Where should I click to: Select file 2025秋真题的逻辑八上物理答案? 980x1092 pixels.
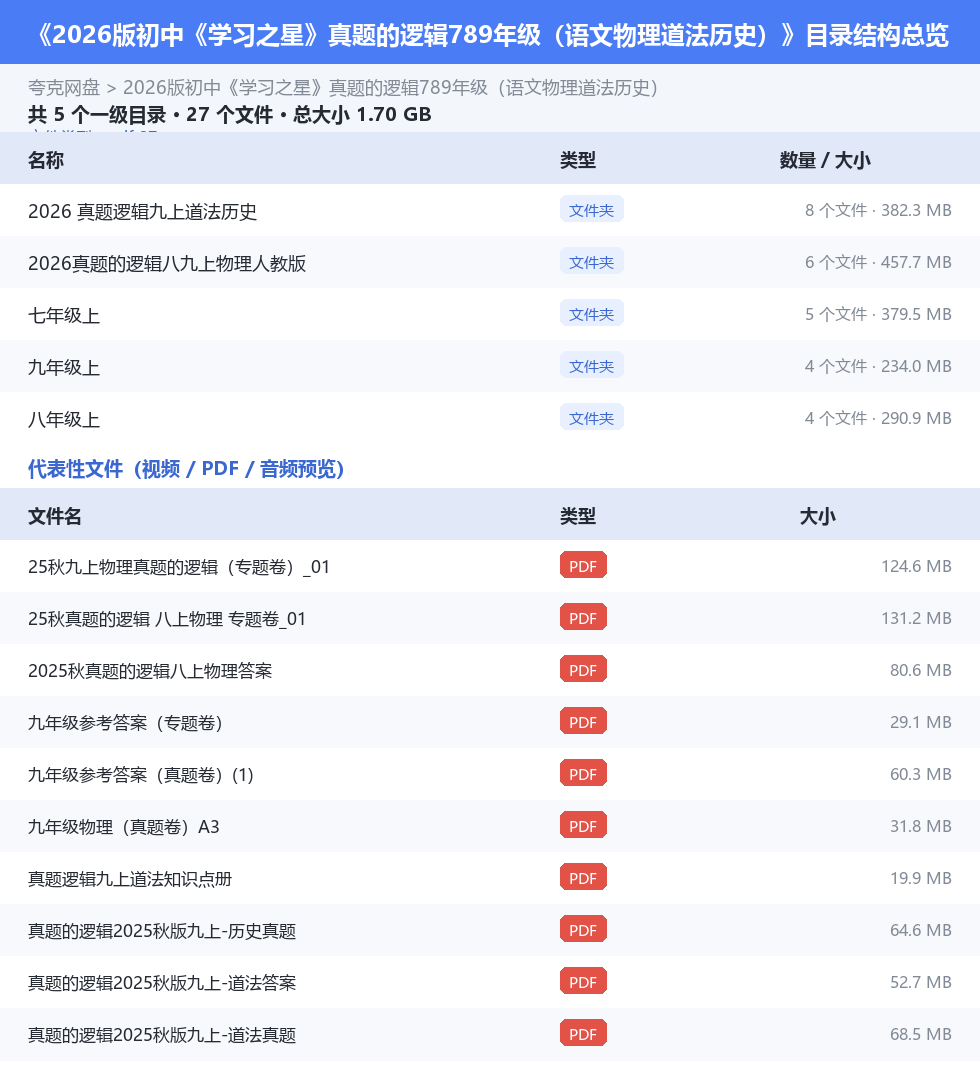click(x=150, y=671)
